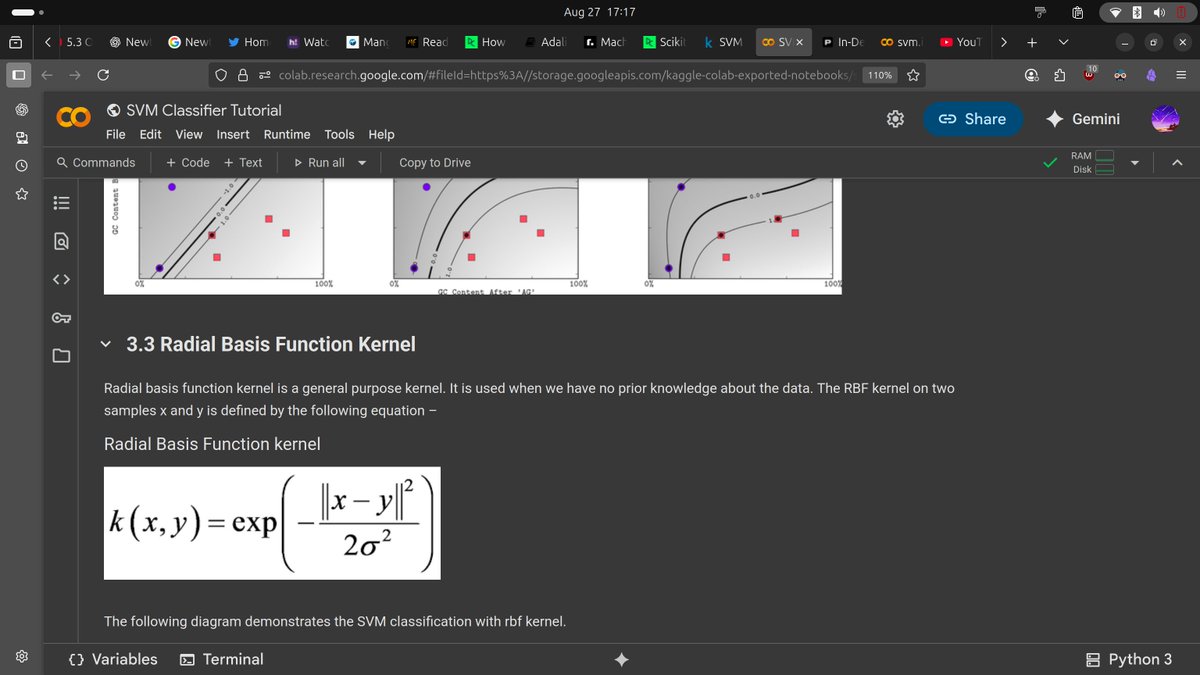1200x675 pixels.
Task: Open browser sidebar bookmarks star icon
Action: tap(20, 192)
